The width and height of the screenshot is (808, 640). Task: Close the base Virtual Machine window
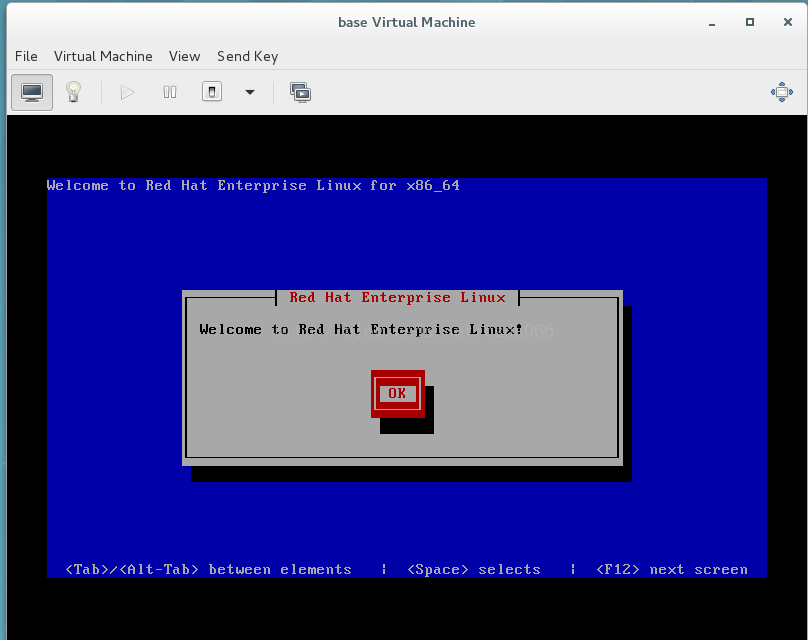(x=787, y=22)
